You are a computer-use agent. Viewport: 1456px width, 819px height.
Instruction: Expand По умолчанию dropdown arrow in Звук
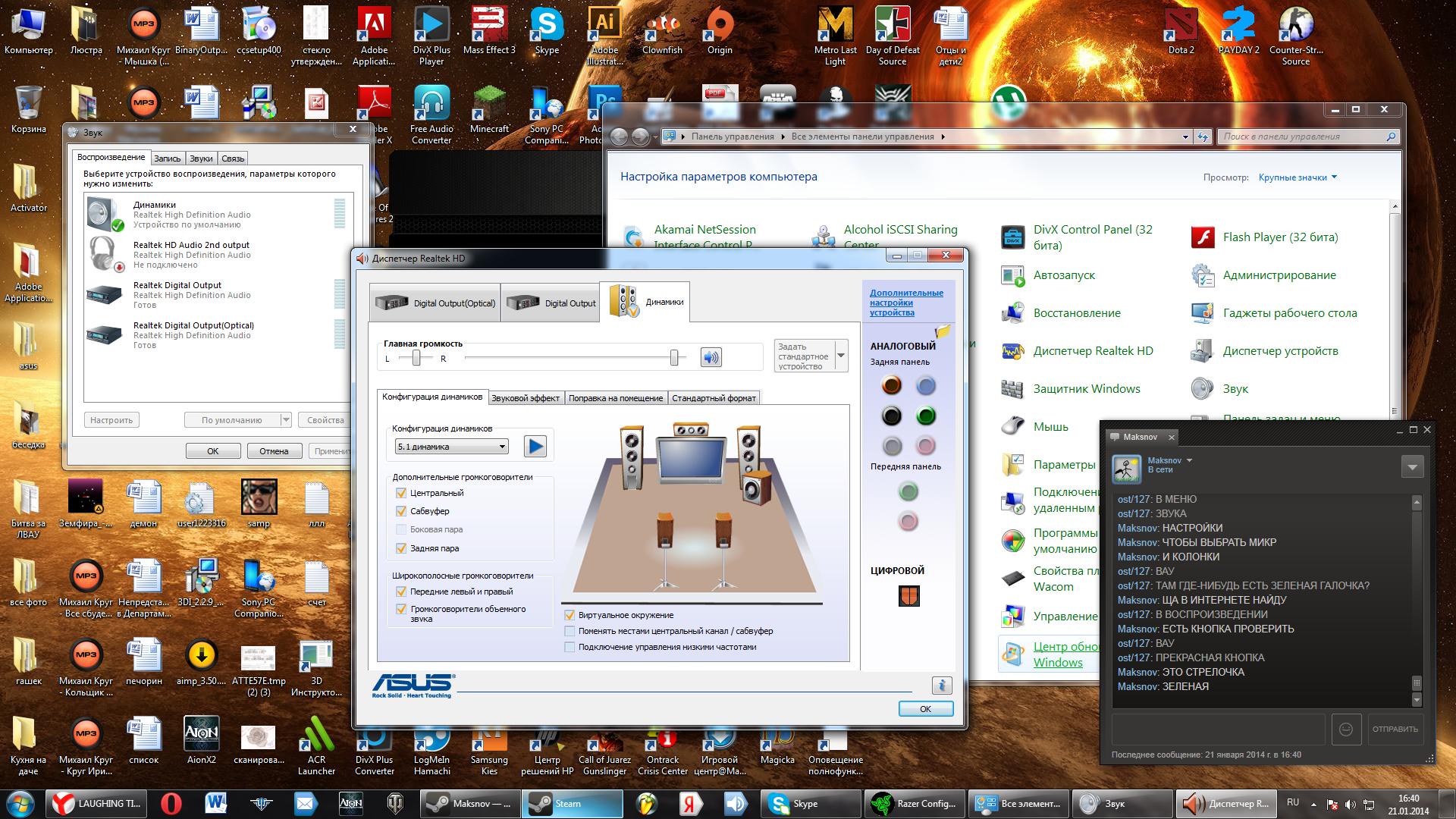(286, 419)
